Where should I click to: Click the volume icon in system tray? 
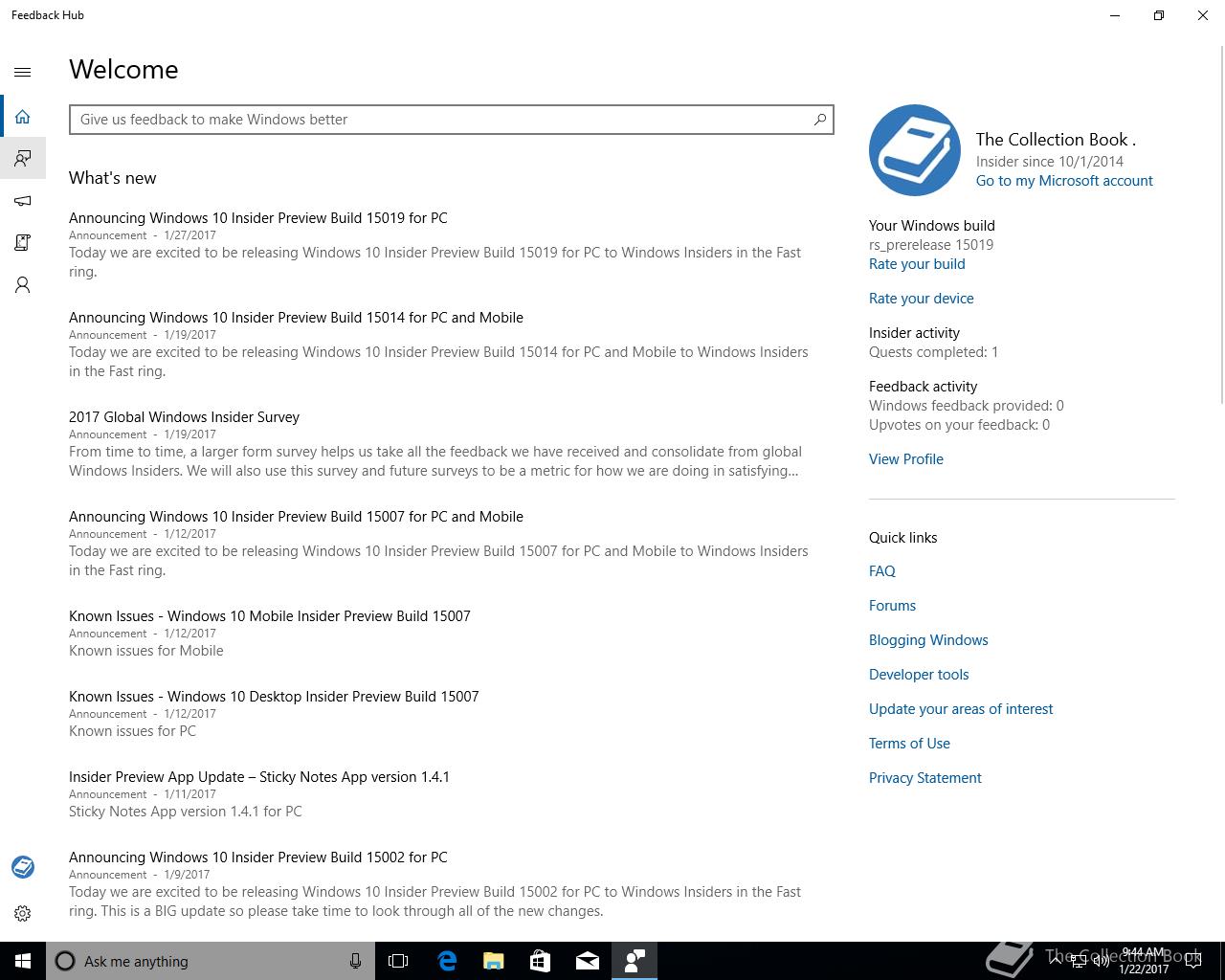(1101, 962)
